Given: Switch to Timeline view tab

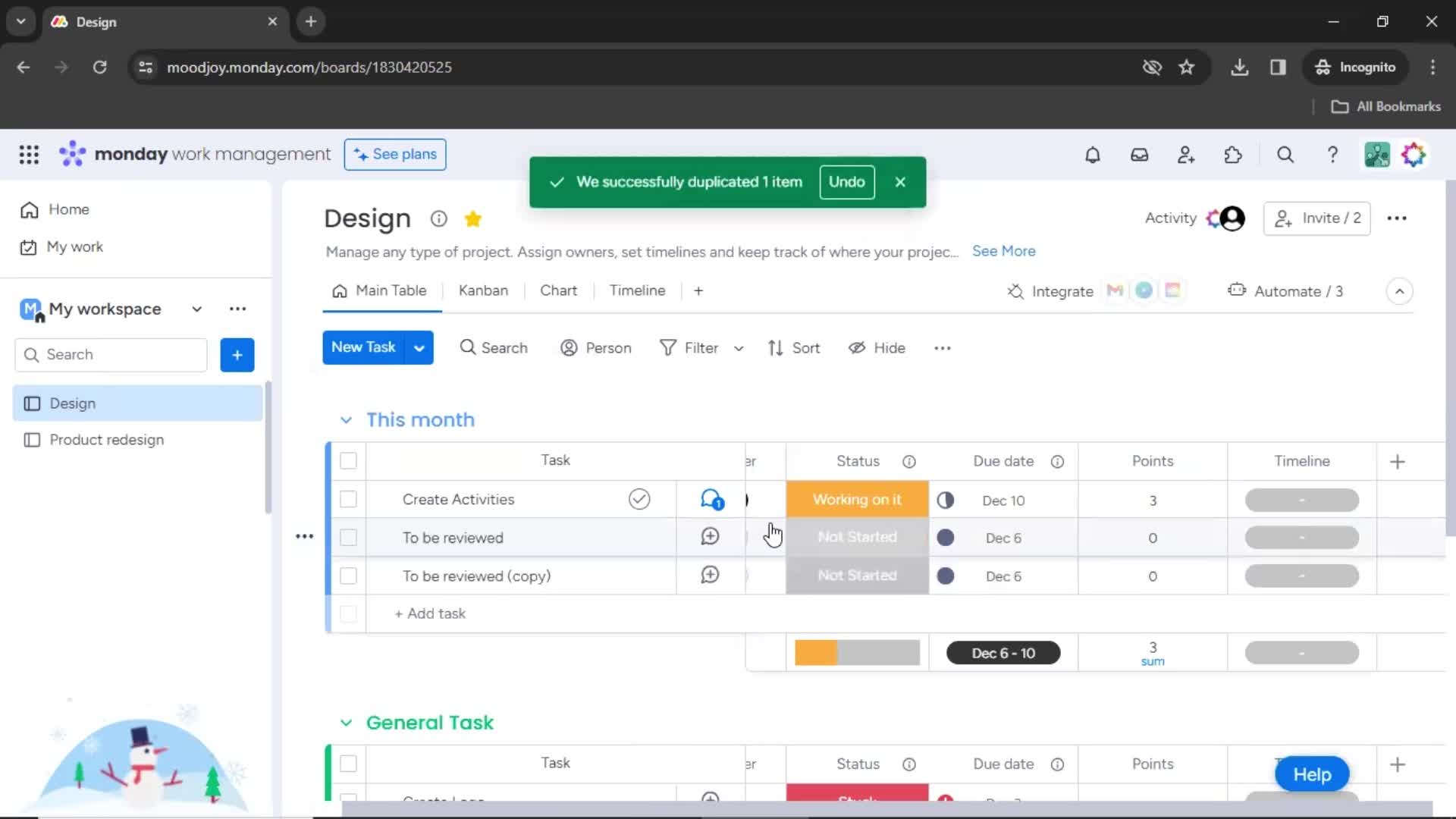Looking at the screenshot, I should click(x=637, y=291).
